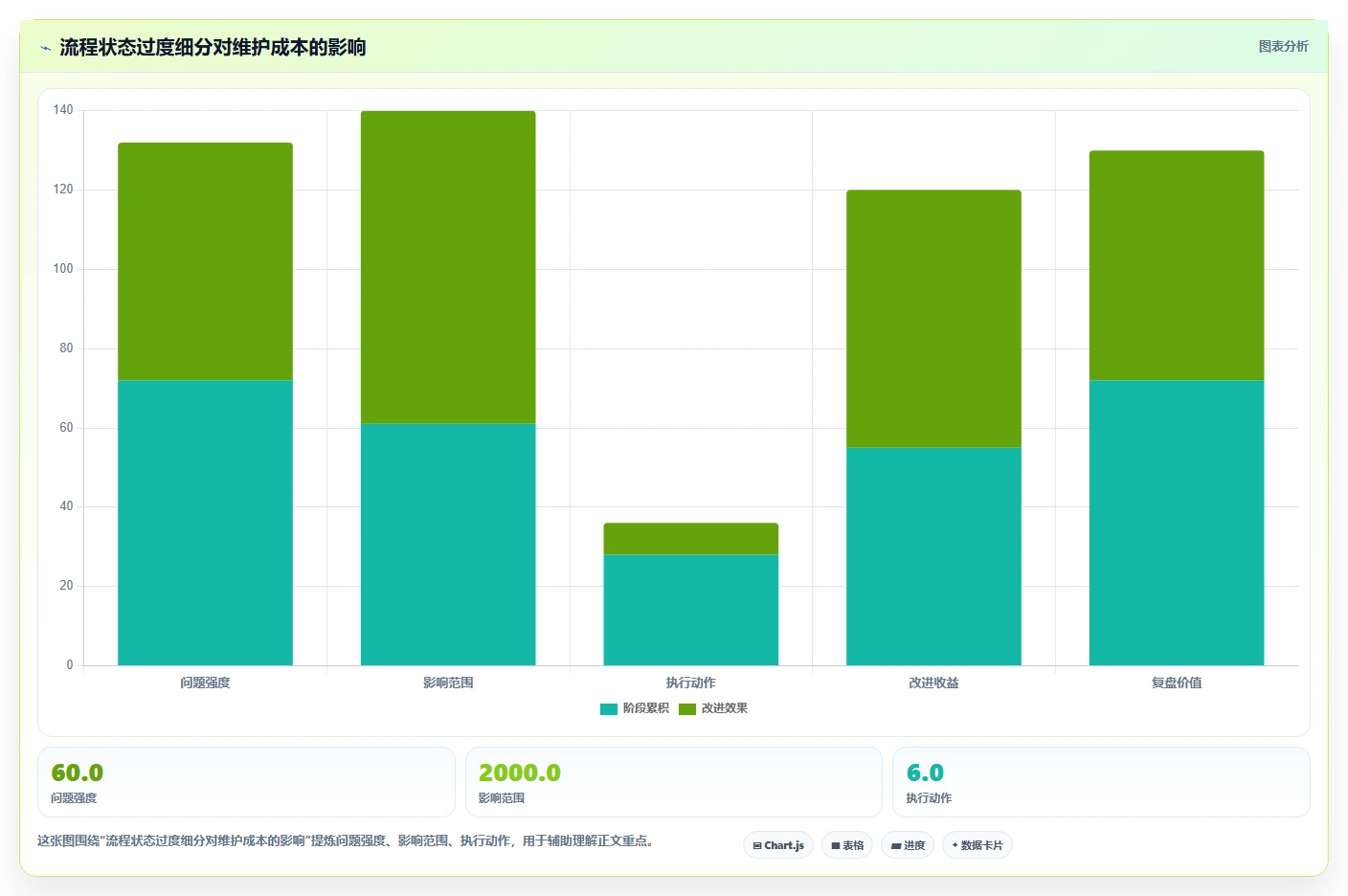Click the 100 y-axis tick label
Viewport: 1348px width, 896px height.
pos(63,269)
